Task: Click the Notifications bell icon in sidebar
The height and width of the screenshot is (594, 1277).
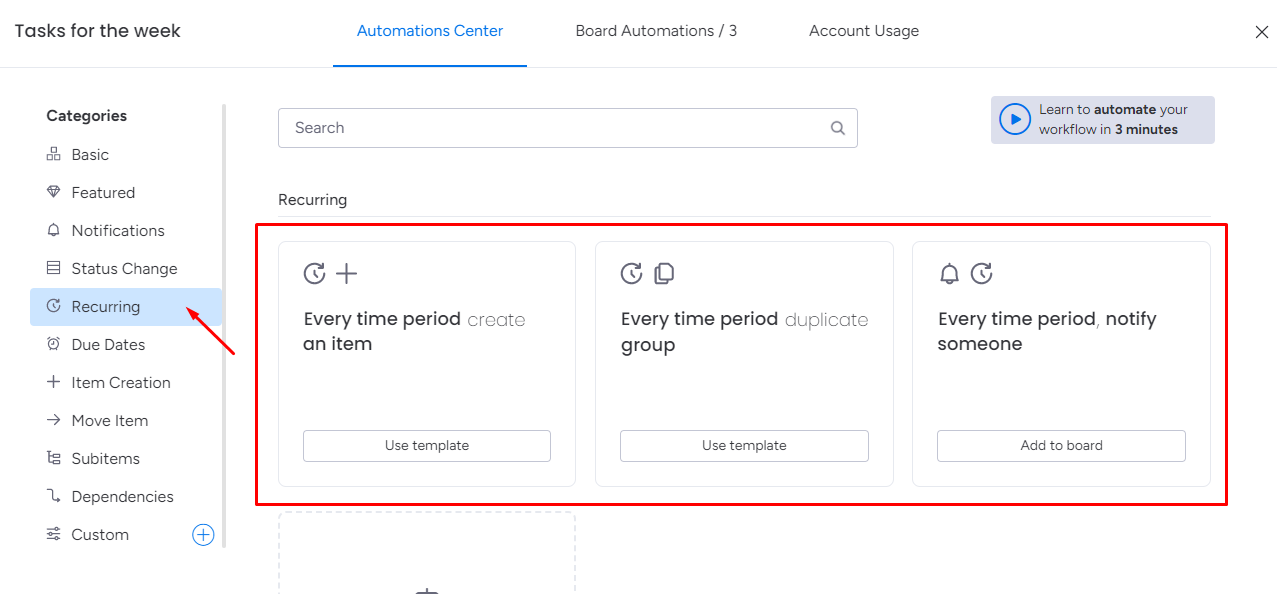Action: [x=54, y=231]
